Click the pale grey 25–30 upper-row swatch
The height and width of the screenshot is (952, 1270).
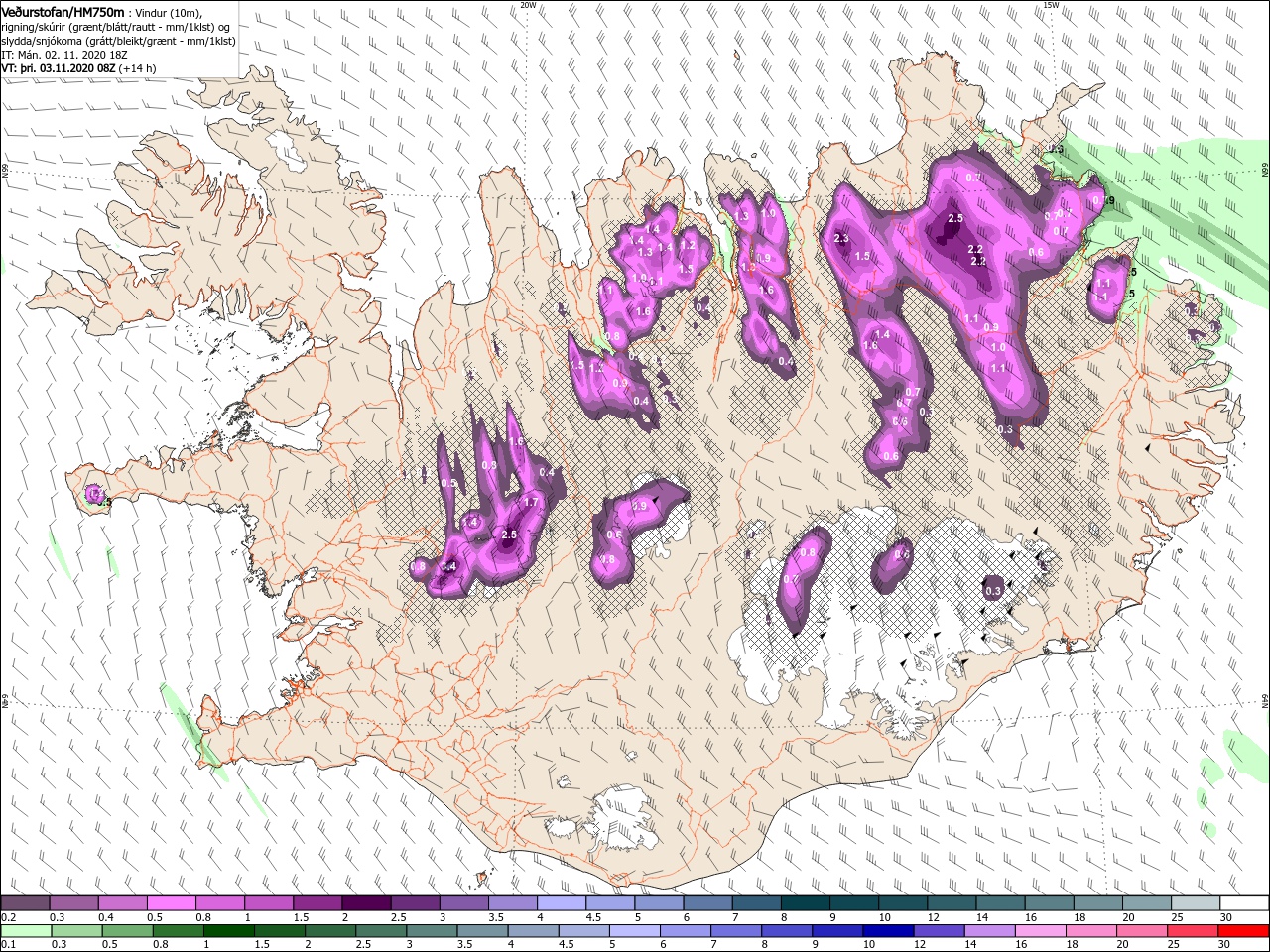[x=1196, y=903]
